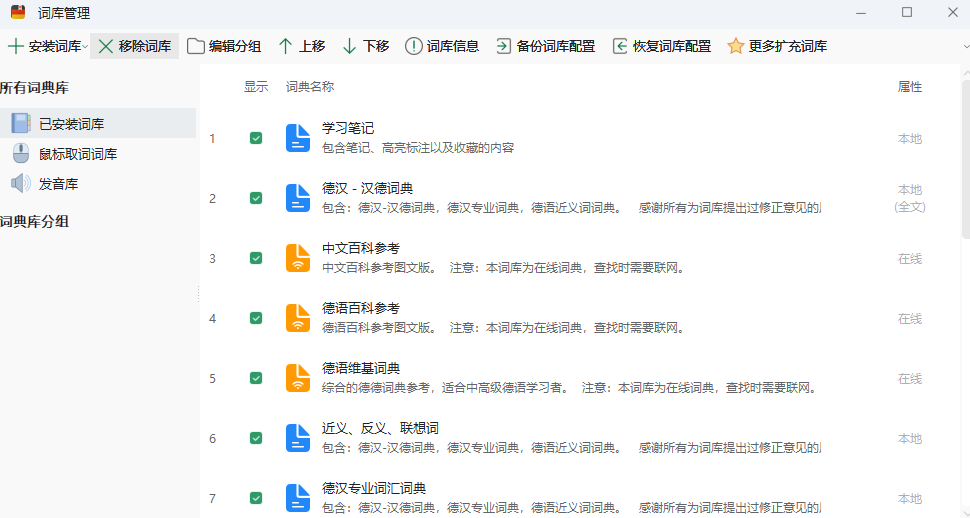The image size is (970, 518).
Task: Click the plus icon for 安装词库
Action: (16, 46)
